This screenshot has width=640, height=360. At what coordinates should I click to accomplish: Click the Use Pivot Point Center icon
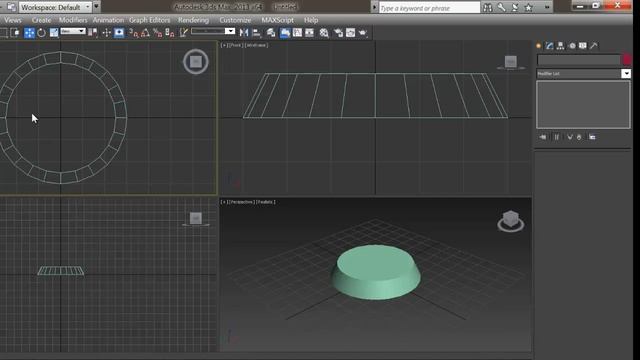tap(93, 33)
